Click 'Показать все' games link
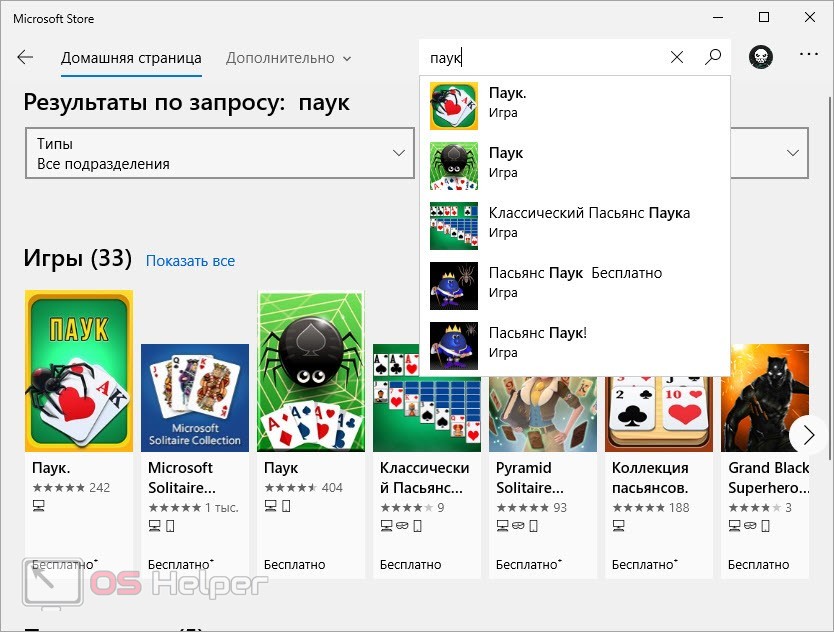 point(190,261)
